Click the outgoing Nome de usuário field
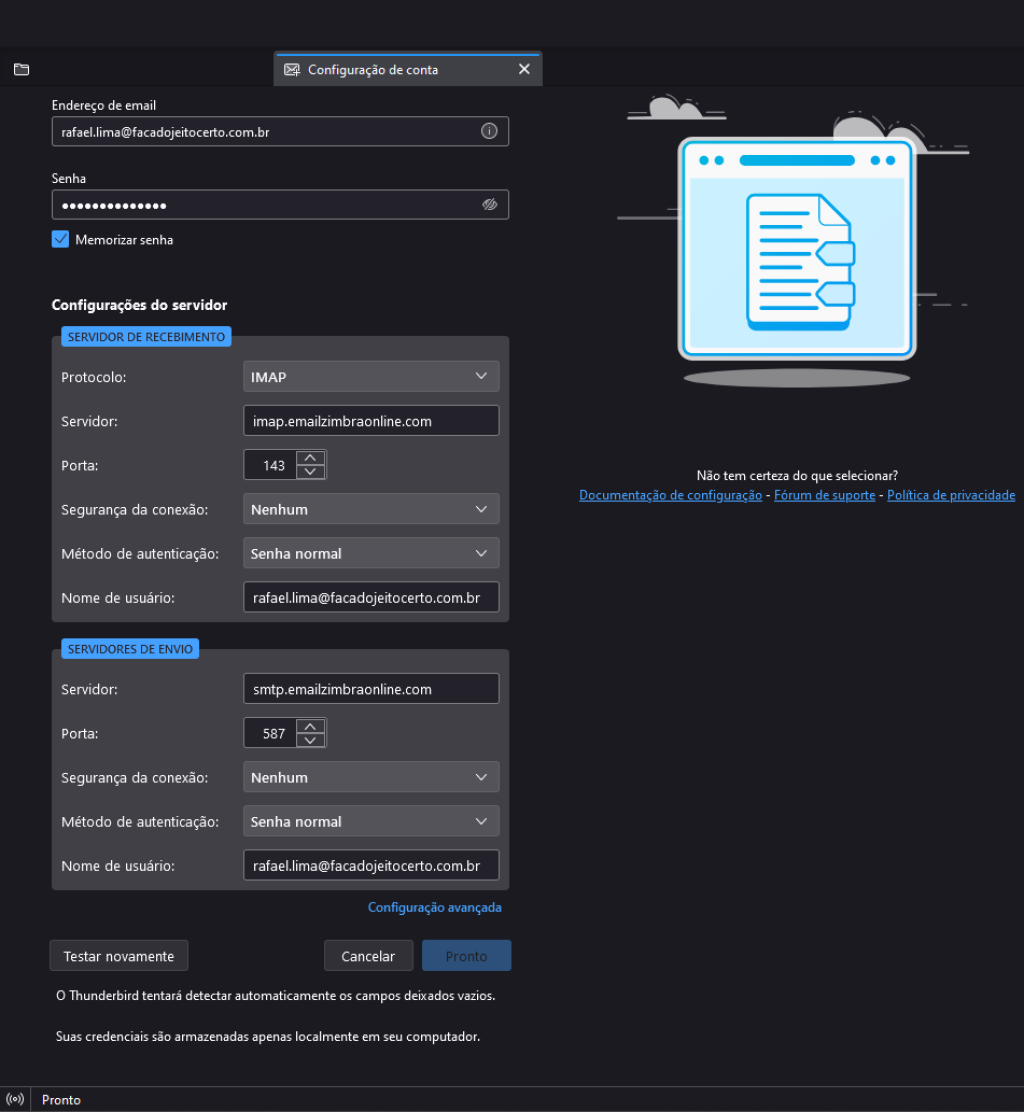 point(371,865)
